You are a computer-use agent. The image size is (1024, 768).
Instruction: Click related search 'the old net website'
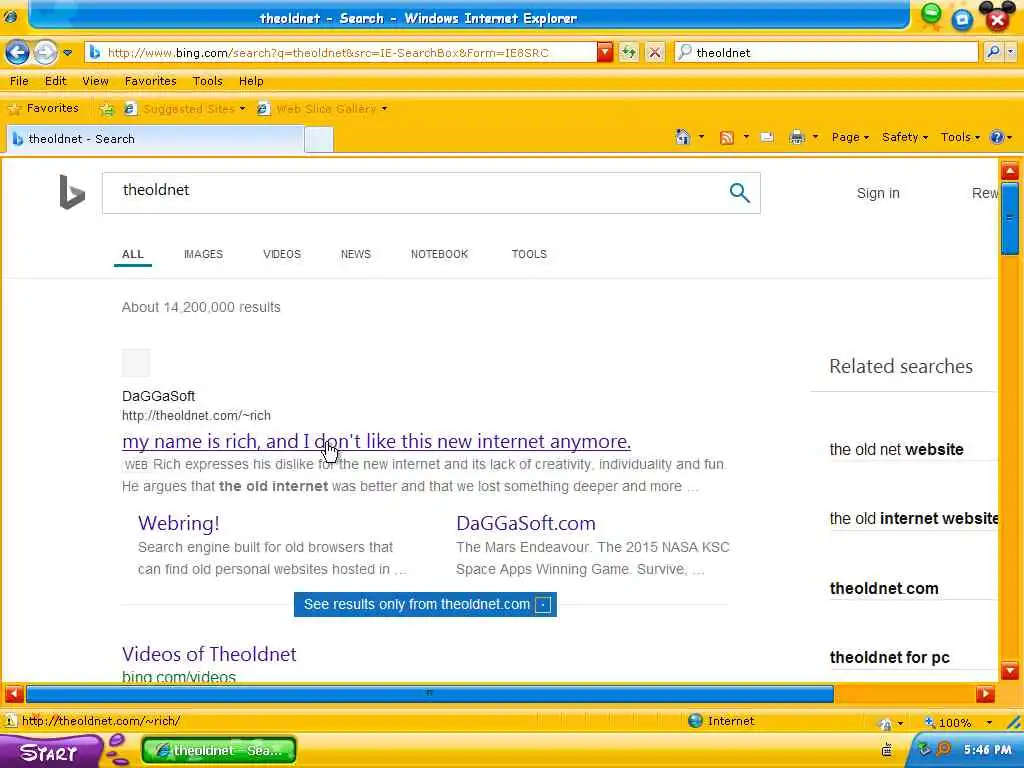(x=896, y=449)
